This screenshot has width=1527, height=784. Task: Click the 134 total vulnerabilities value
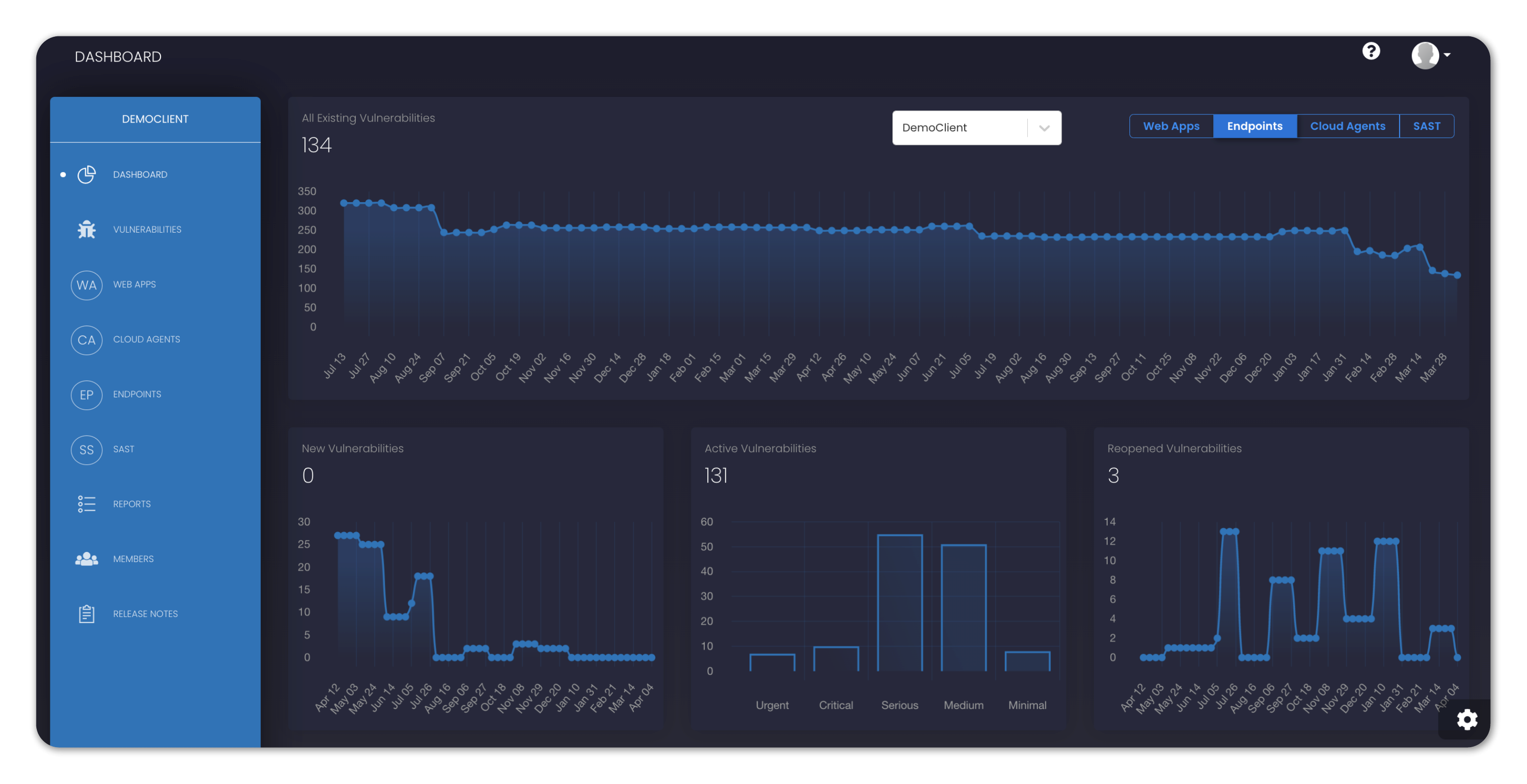[x=317, y=145]
